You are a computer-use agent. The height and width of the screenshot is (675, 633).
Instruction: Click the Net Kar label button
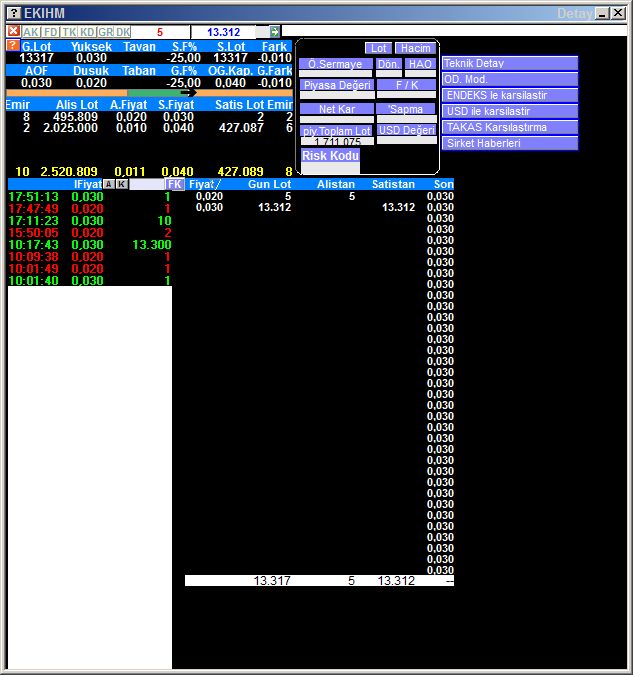tap(337, 109)
